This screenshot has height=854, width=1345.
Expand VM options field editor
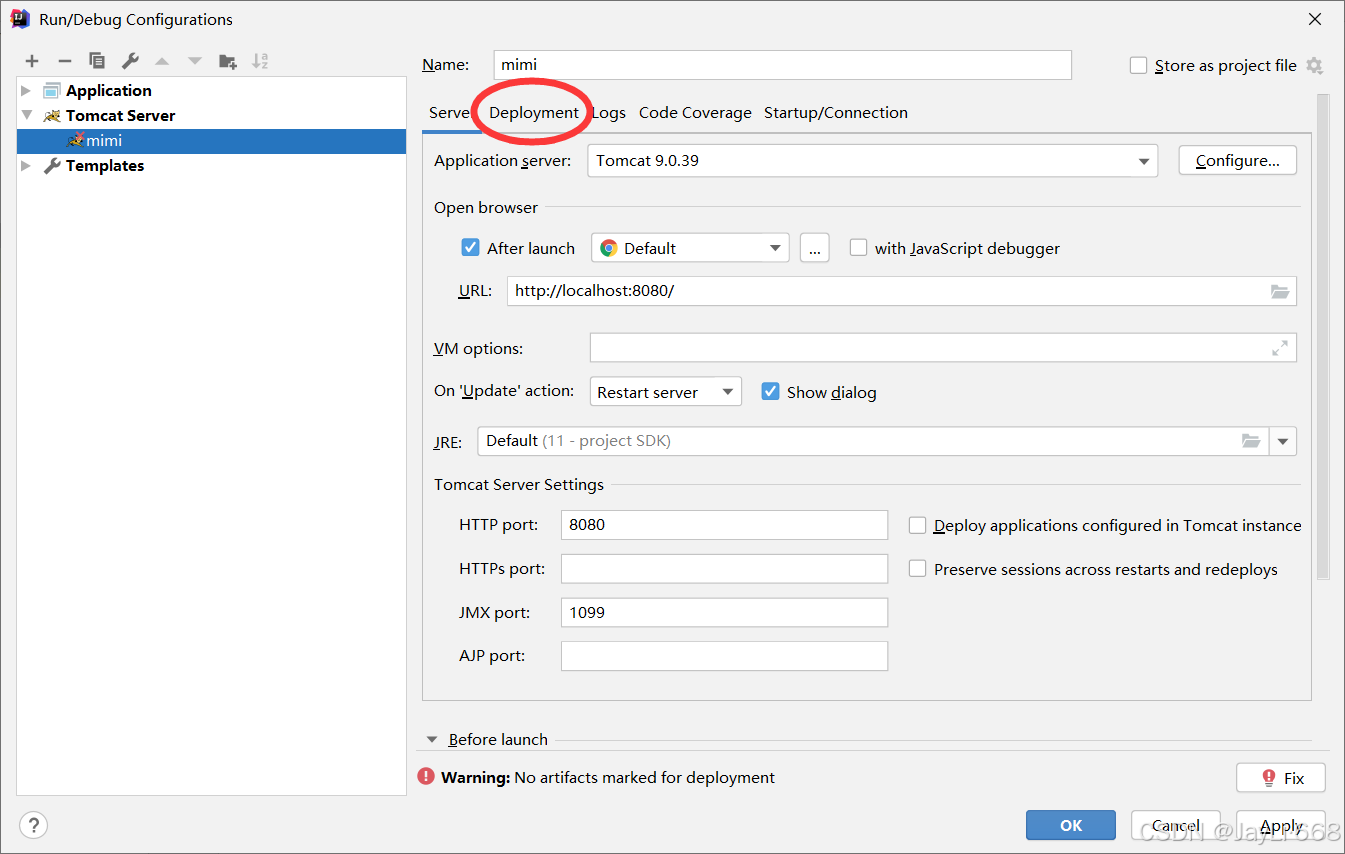[1280, 348]
